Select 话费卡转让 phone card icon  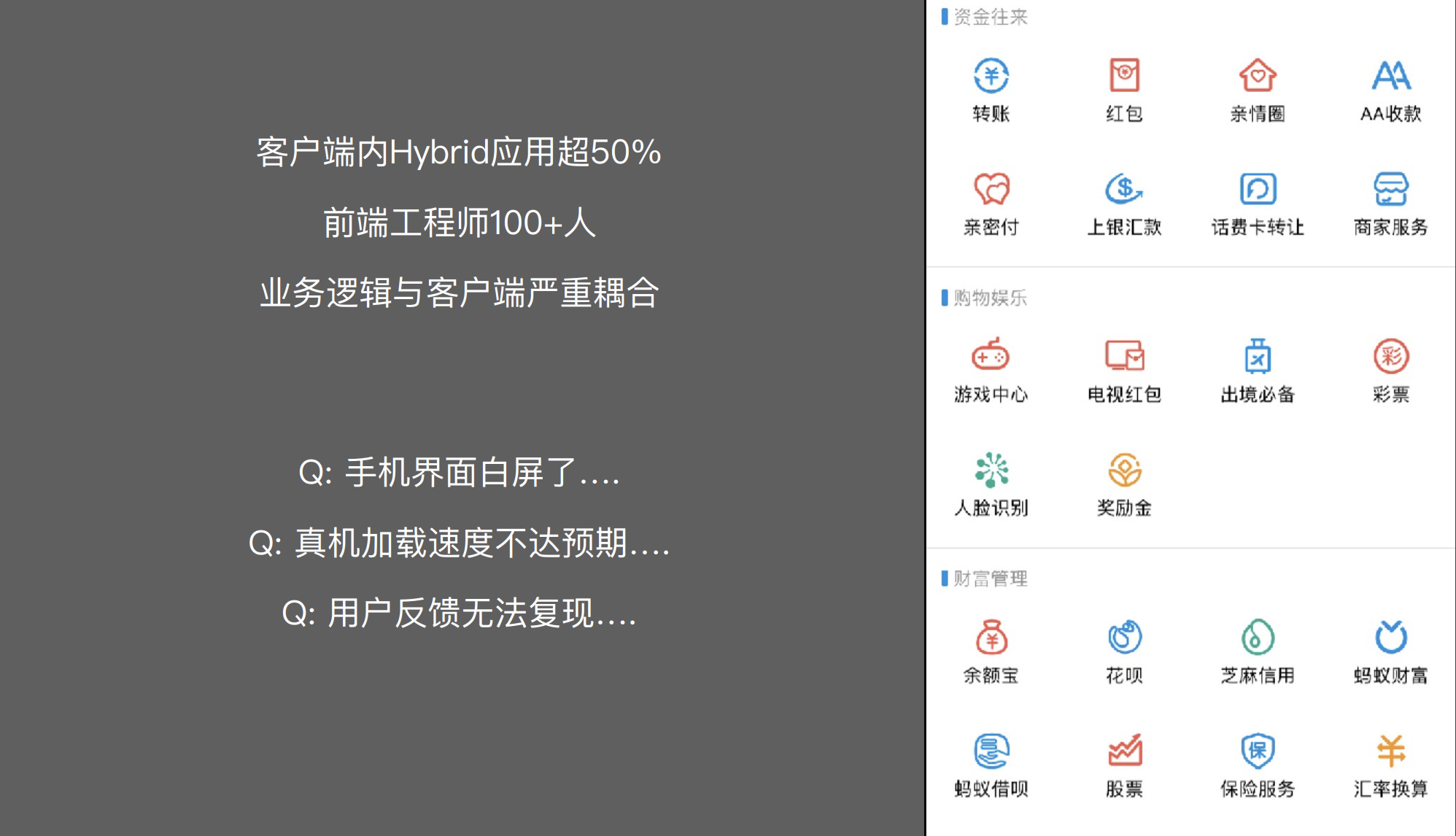click(1258, 189)
